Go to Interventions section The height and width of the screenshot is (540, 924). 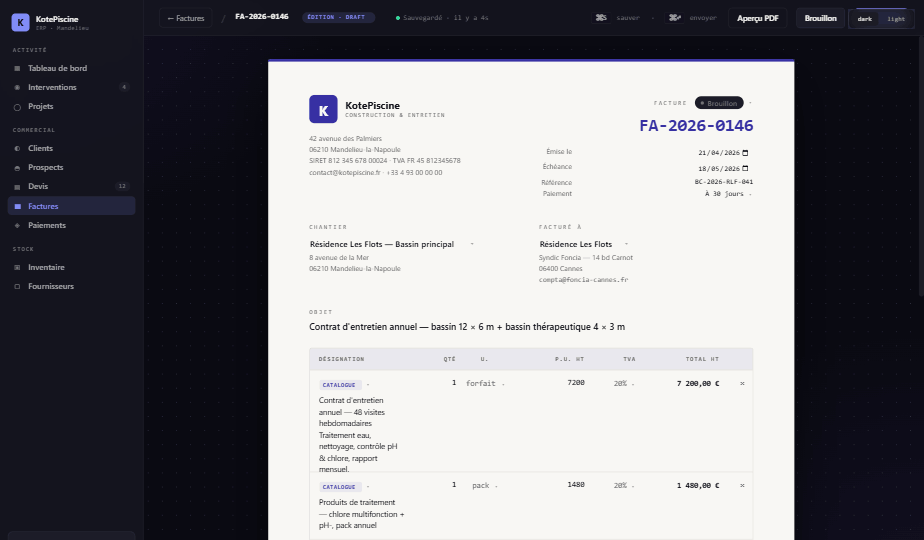(71, 87)
